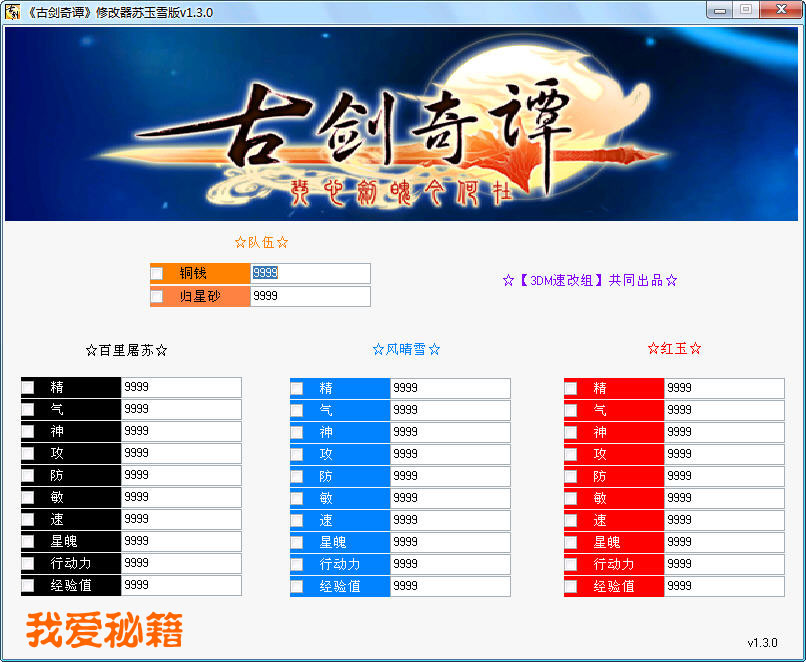Enable the 铜钱 checkbox

[157, 273]
